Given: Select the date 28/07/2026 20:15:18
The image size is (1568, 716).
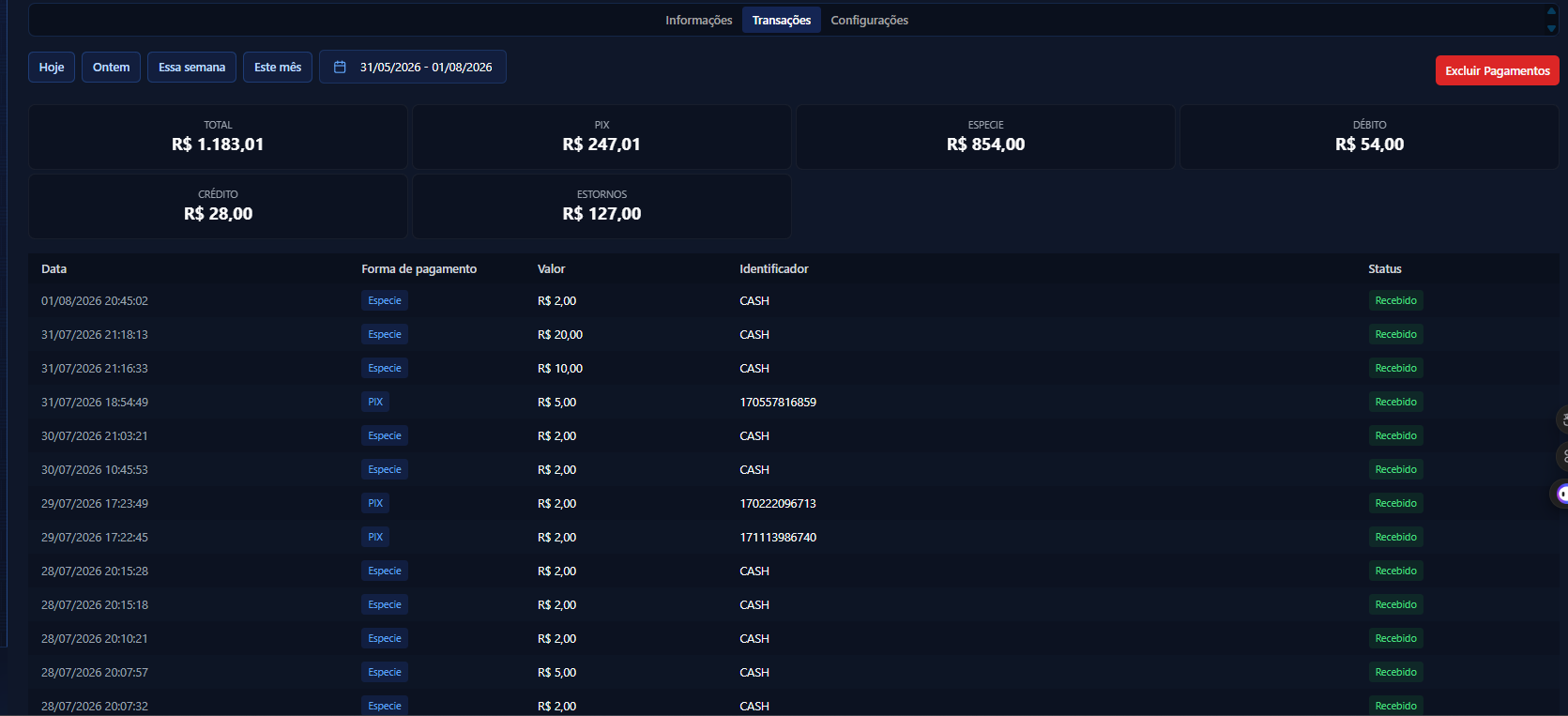Looking at the screenshot, I should coord(95,604).
